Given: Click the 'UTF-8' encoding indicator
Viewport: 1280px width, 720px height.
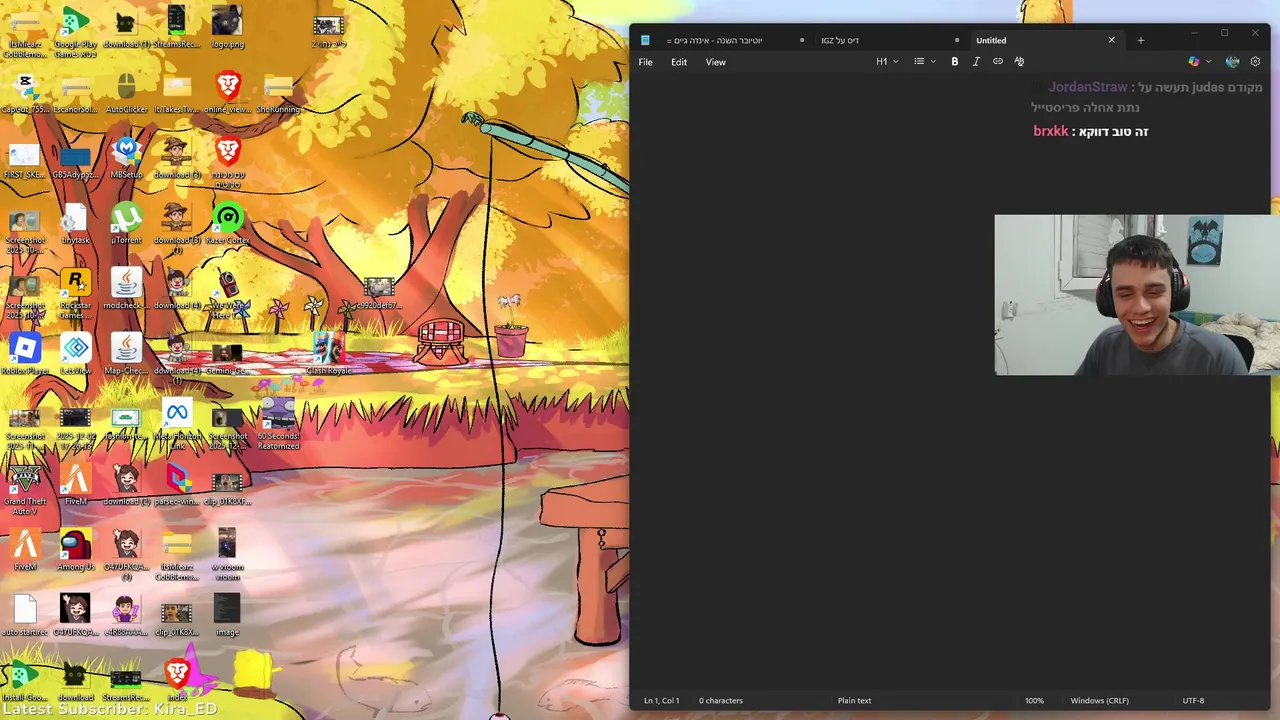Looking at the screenshot, I should click(1193, 701).
